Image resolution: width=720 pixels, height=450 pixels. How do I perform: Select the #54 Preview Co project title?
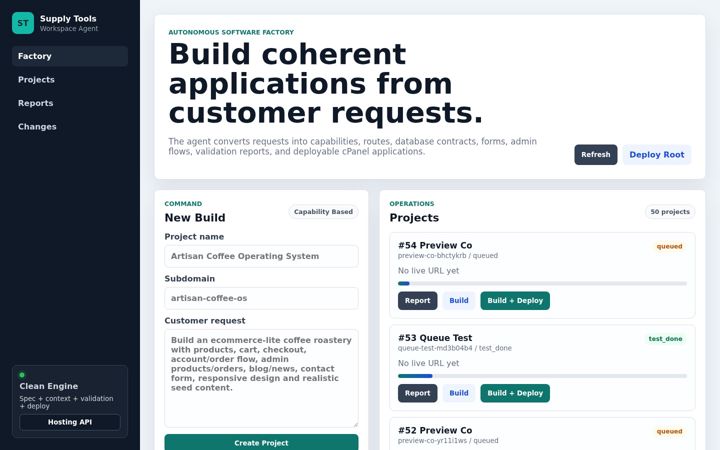coord(435,245)
